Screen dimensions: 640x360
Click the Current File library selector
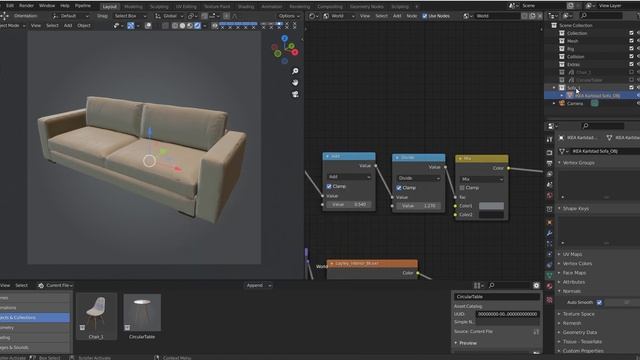coord(56,285)
